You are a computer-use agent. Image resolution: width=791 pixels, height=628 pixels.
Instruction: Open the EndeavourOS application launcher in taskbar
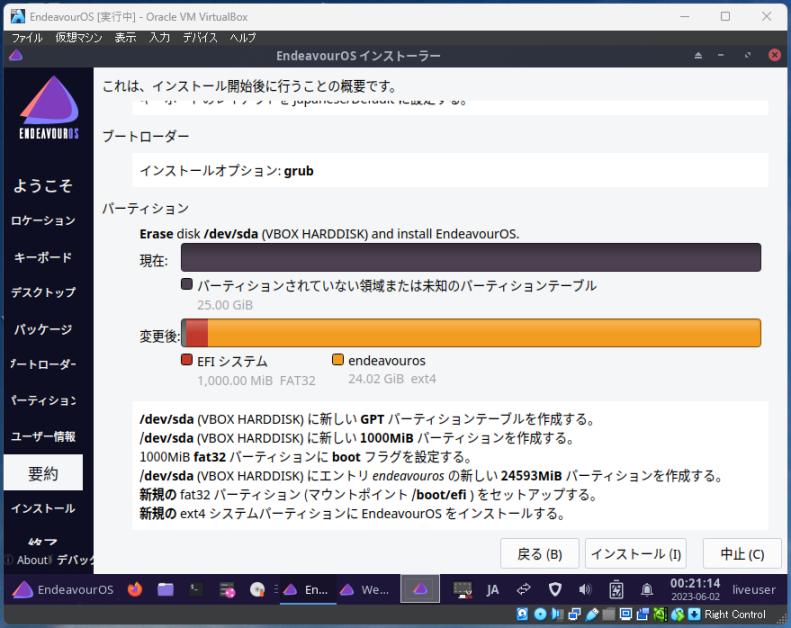tap(63, 590)
